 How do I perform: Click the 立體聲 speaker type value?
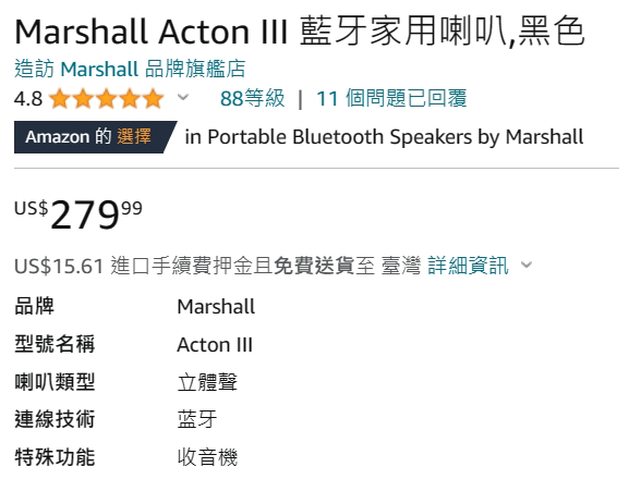pyautogui.click(x=207, y=382)
